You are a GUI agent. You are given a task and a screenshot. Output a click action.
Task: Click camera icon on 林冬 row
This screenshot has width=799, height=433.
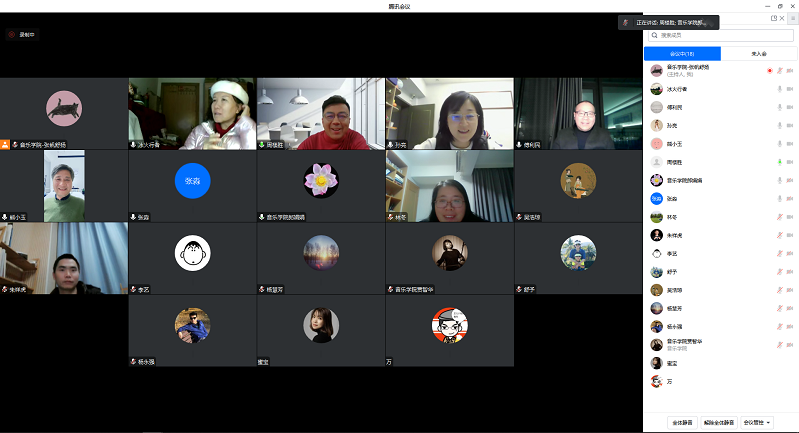(790, 217)
